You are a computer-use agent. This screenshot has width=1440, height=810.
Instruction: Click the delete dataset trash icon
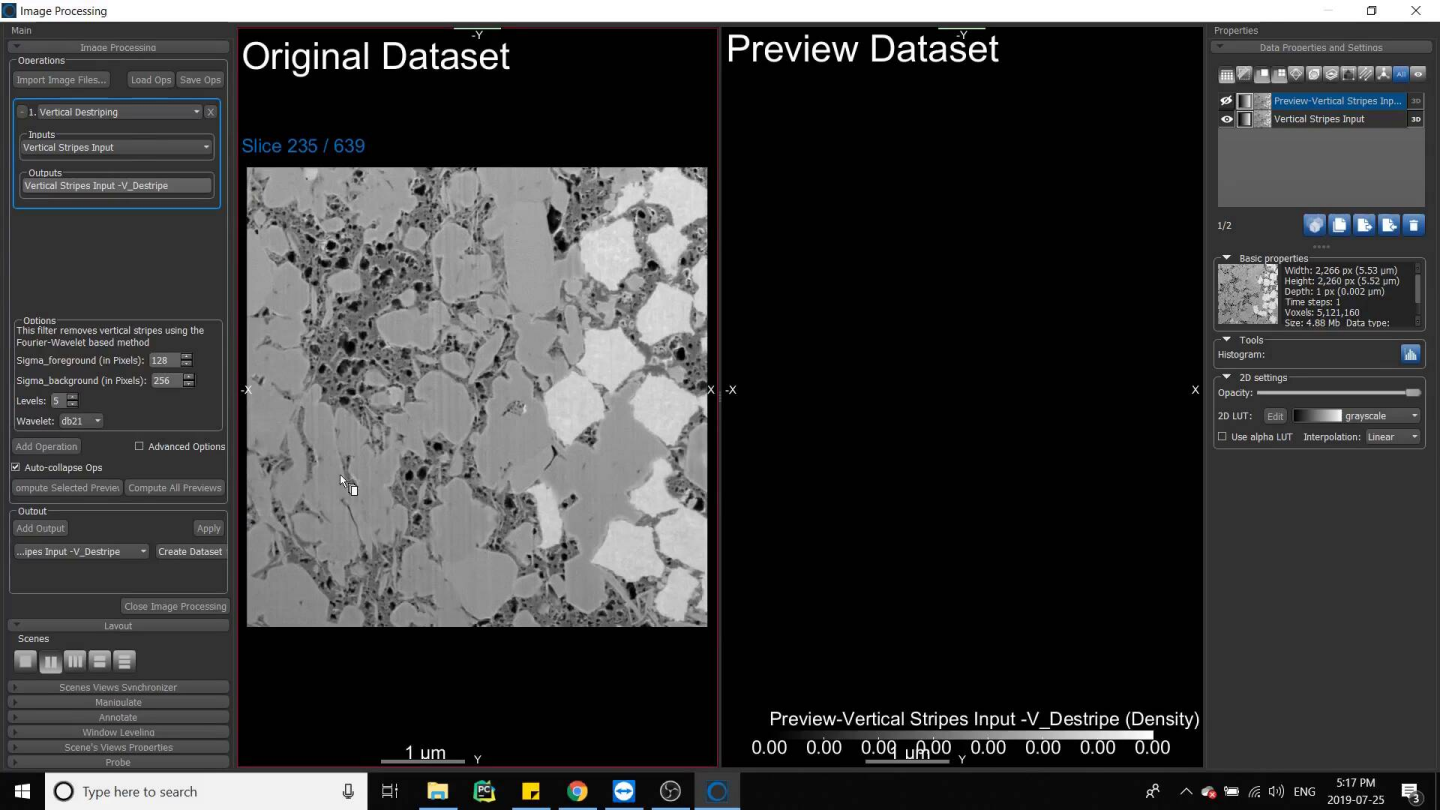1413,225
